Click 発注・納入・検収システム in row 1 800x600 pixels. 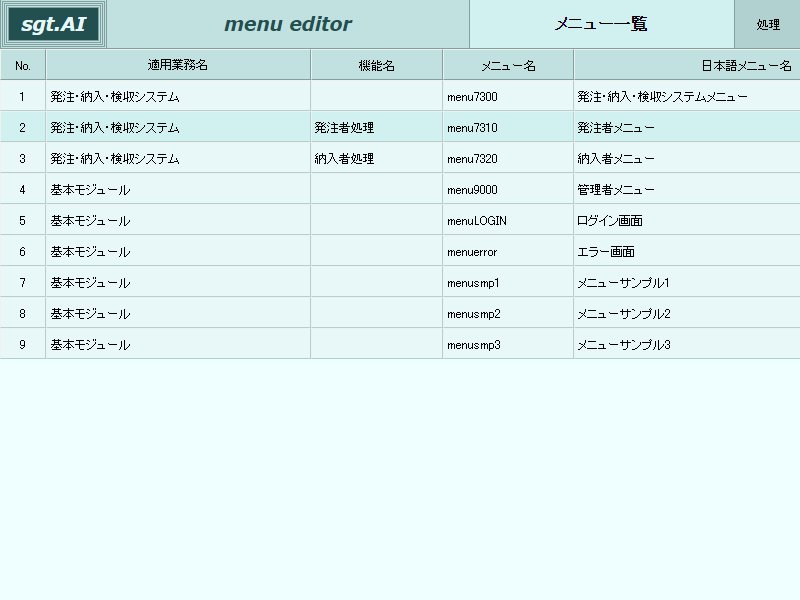178,96
